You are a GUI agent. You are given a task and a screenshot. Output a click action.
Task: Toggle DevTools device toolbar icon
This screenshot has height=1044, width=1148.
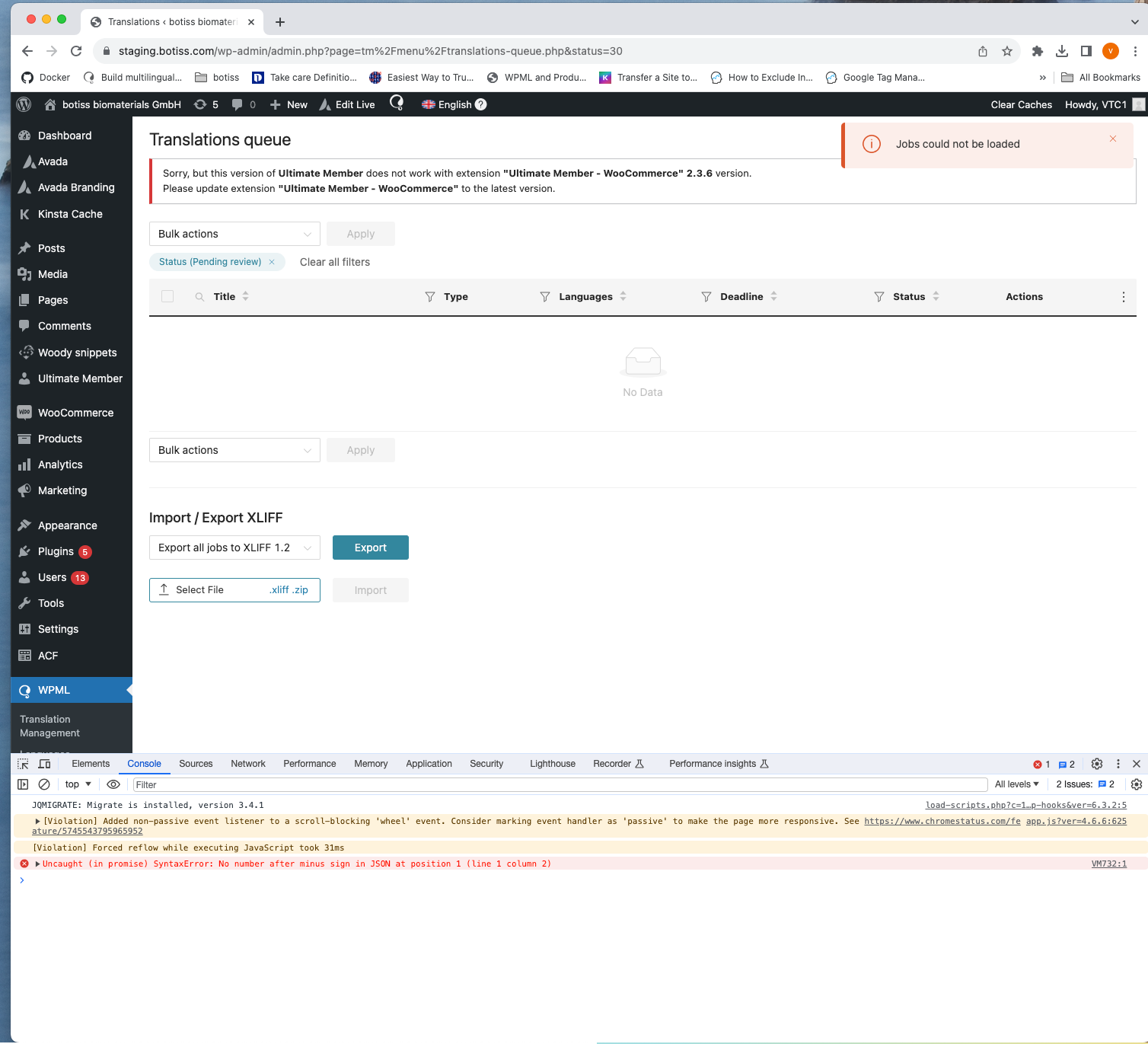[x=45, y=764]
